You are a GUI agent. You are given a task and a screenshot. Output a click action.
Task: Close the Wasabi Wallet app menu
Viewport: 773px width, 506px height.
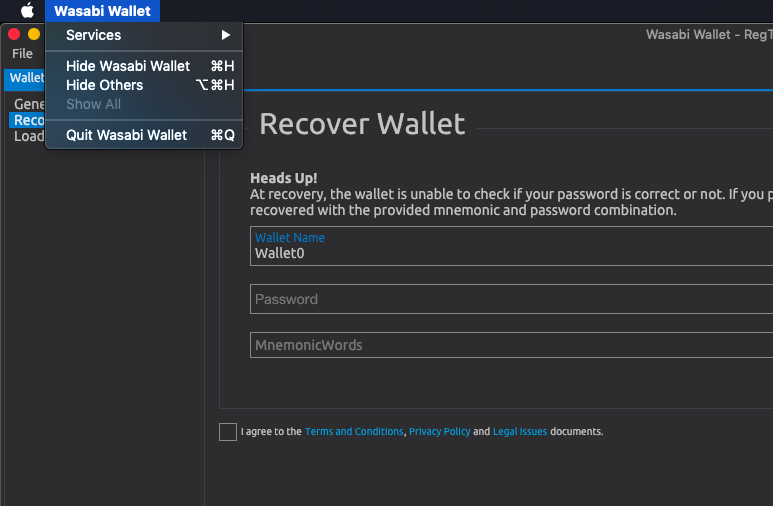point(102,11)
